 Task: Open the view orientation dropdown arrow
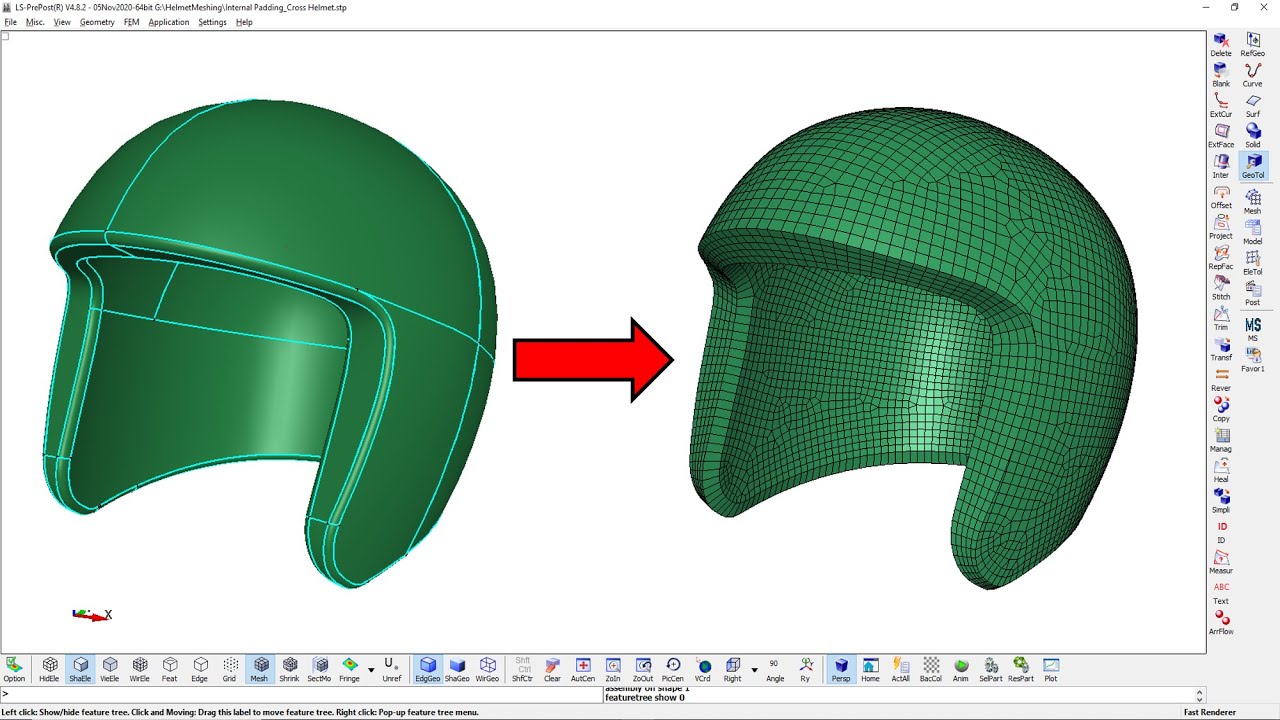pyautogui.click(x=755, y=670)
